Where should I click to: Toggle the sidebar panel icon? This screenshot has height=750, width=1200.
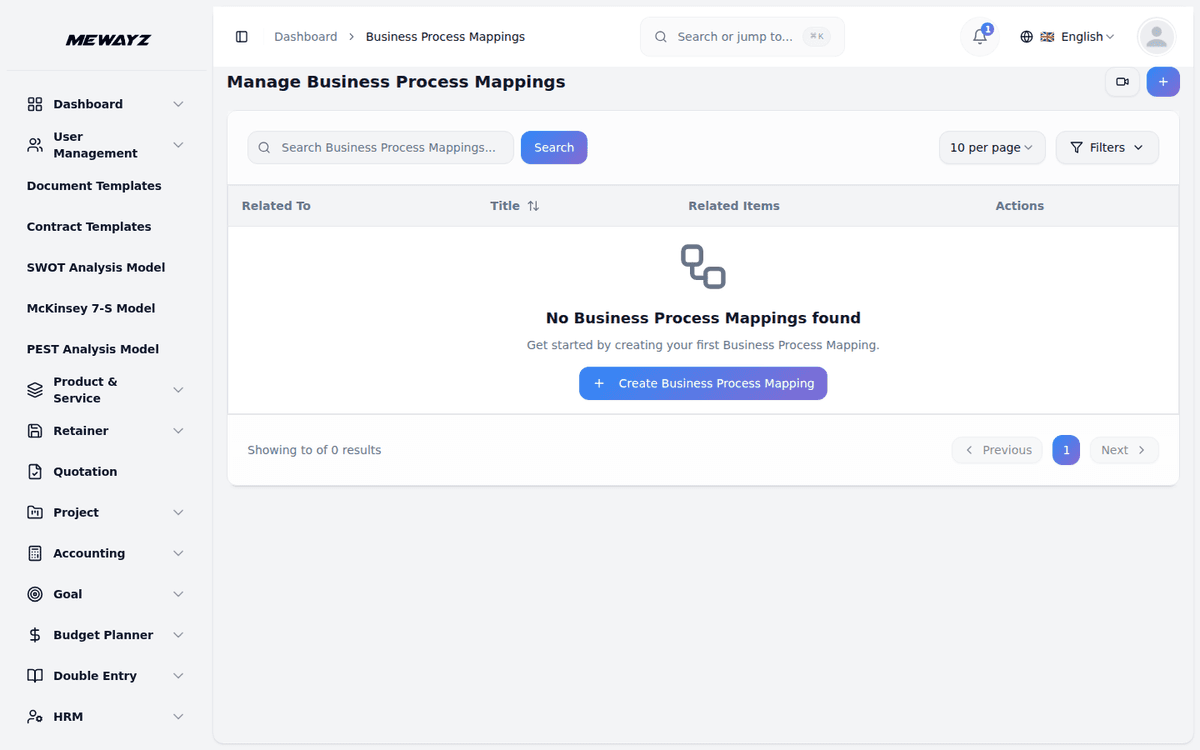tap(241, 37)
